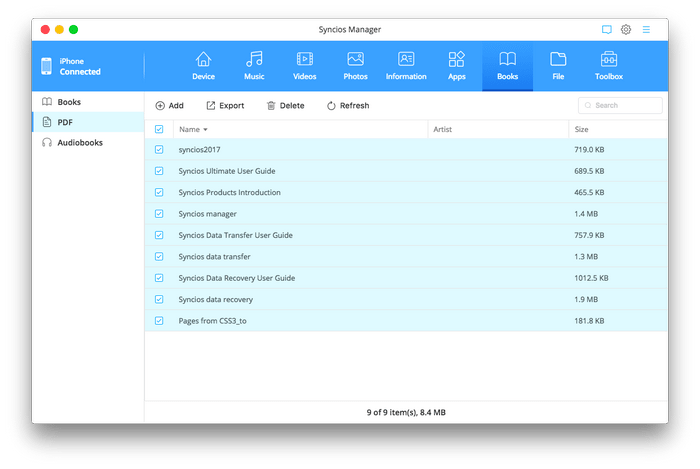Export the selected PDFs
Viewport: 700px width, 469px height.
tap(225, 105)
